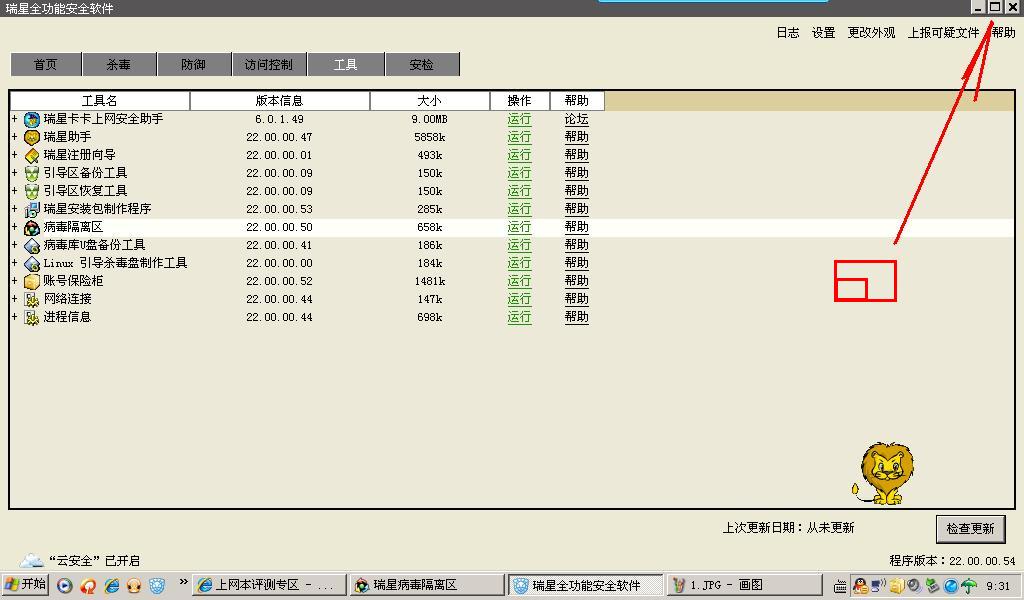
Task: Click the version text 22.00.00.50
Action: tap(280, 227)
